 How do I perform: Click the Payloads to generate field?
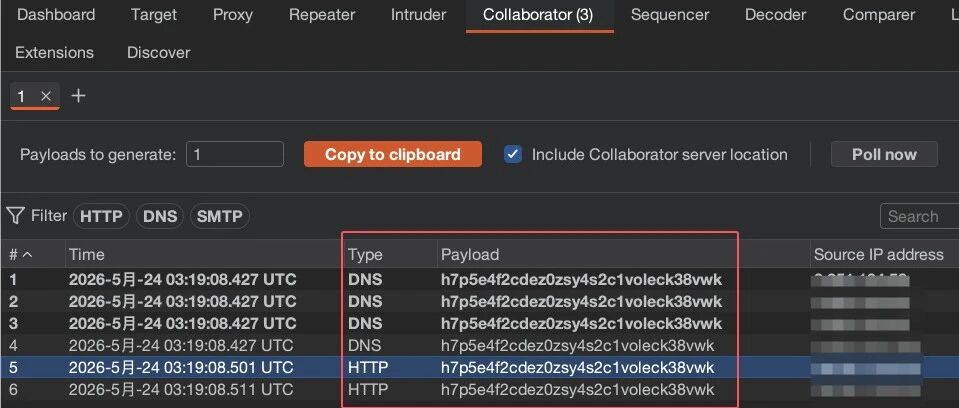click(235, 154)
